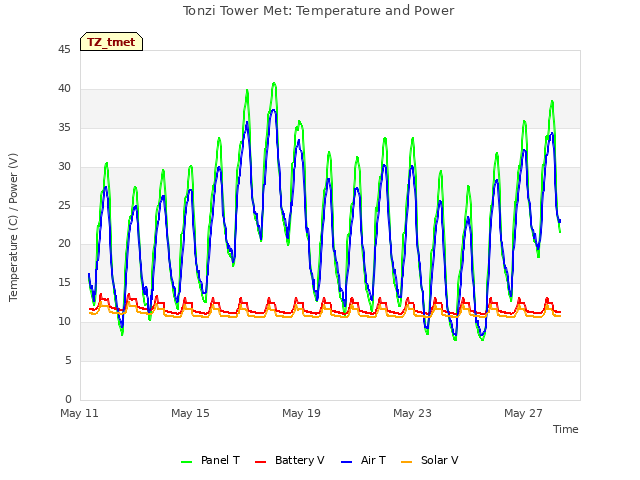Click the May 27 x-axis label
640x480 pixels.
tap(523, 413)
